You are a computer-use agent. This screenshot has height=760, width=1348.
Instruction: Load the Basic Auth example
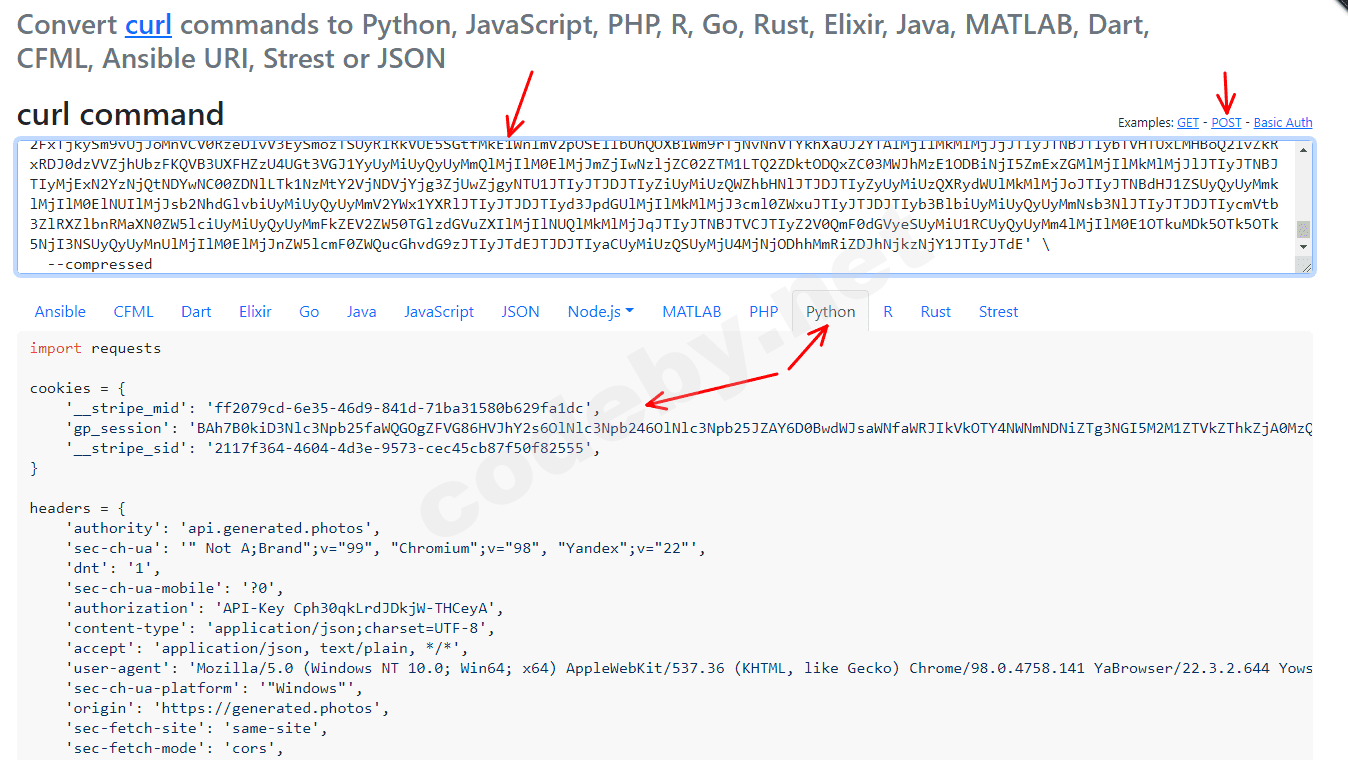pyautogui.click(x=1283, y=123)
